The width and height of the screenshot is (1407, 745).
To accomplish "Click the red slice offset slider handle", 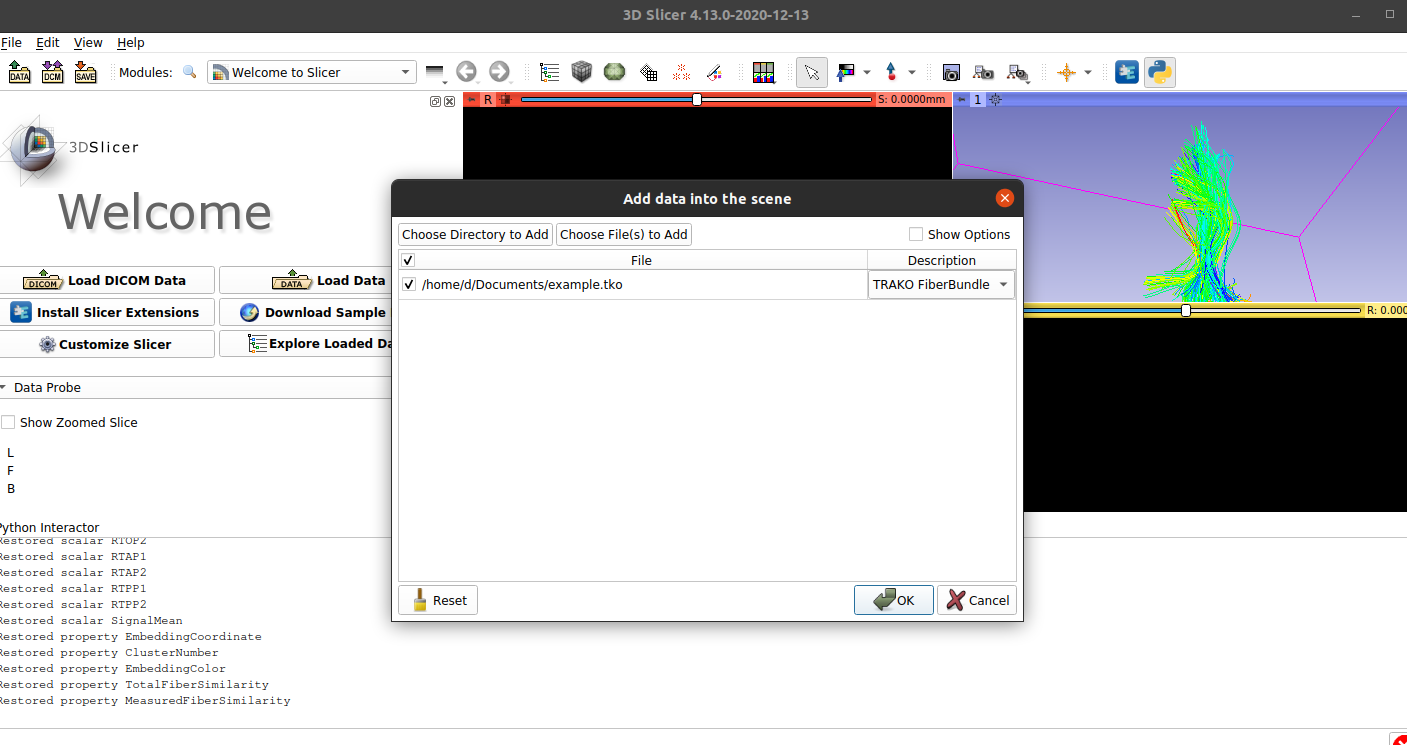I will pyautogui.click(x=695, y=99).
